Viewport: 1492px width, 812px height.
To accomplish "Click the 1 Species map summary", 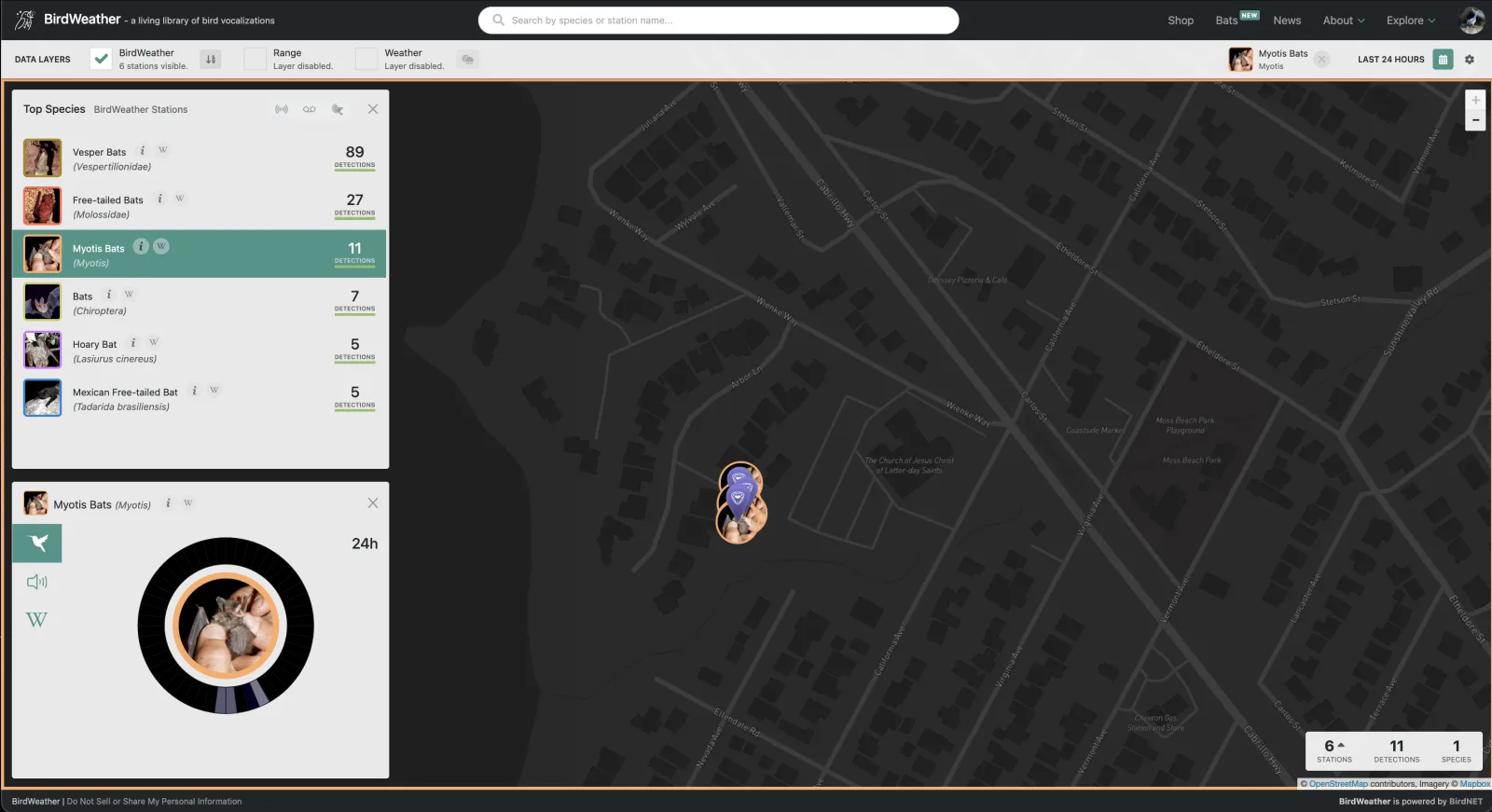I will click(1457, 750).
